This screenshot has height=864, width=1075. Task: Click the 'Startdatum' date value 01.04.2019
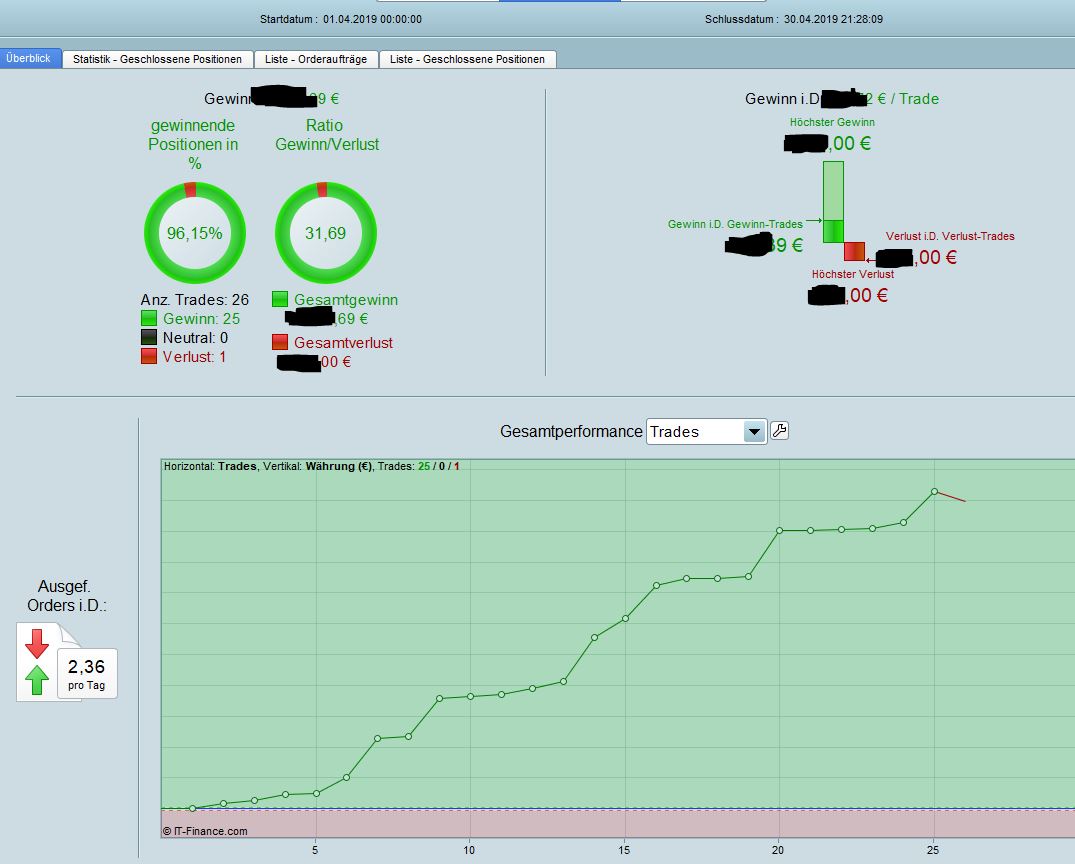point(372,19)
